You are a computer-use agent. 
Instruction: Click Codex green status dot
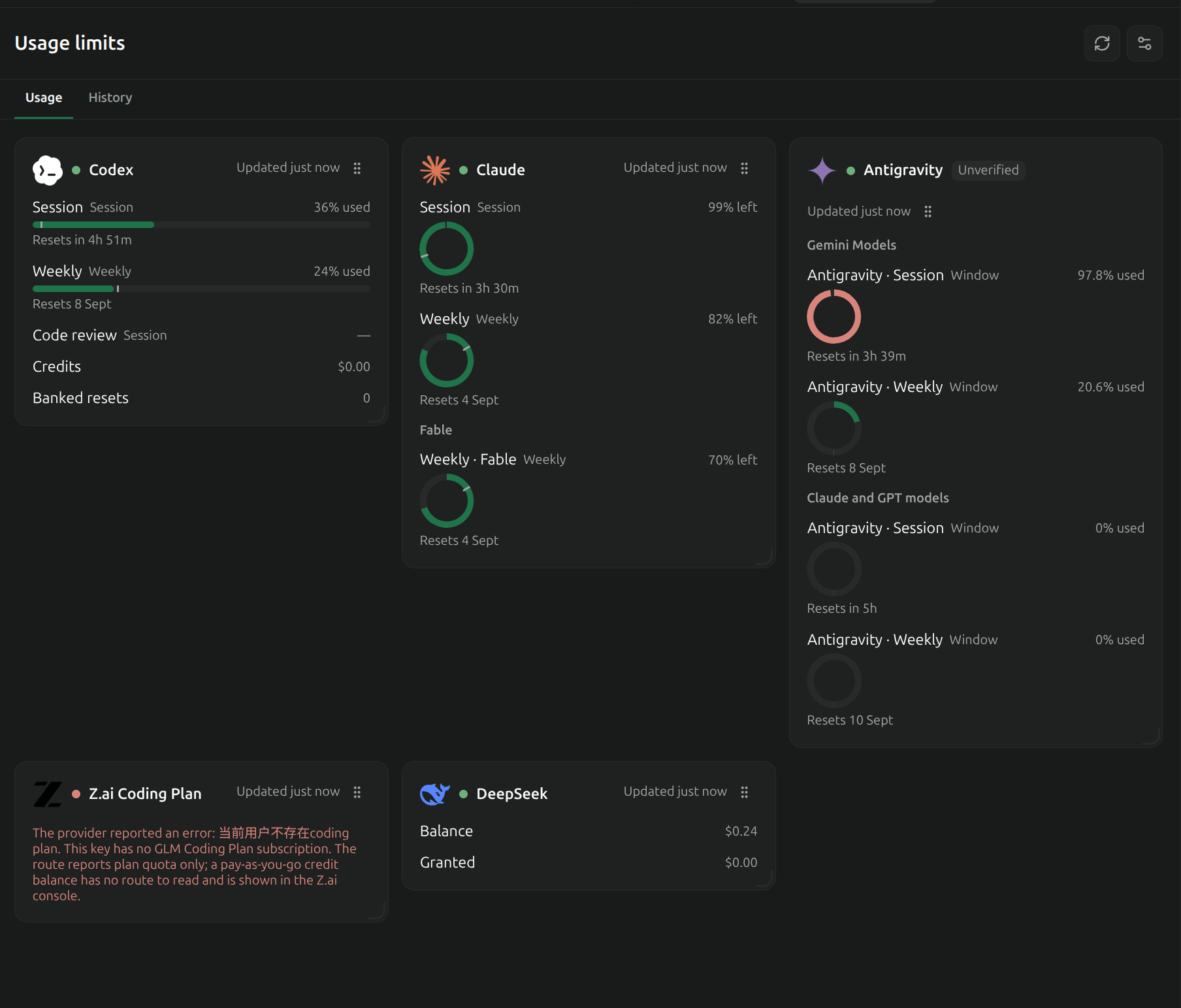pyautogui.click(x=76, y=170)
